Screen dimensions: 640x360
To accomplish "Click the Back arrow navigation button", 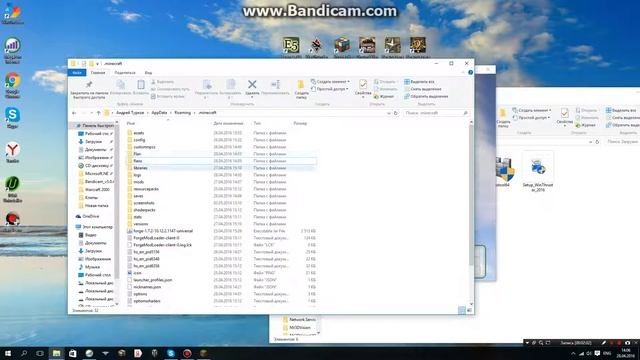I will [74, 113].
